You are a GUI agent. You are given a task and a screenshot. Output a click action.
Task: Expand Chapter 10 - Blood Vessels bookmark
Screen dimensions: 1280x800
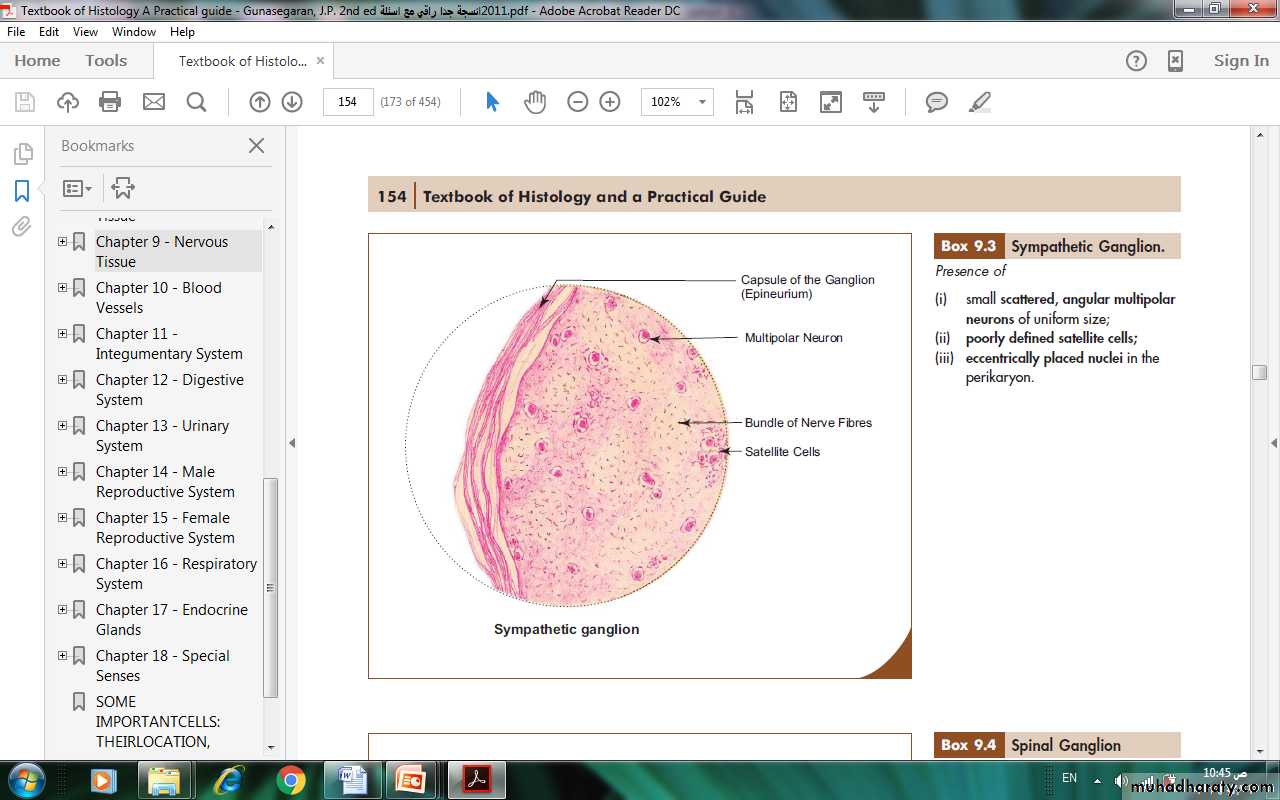click(62, 288)
